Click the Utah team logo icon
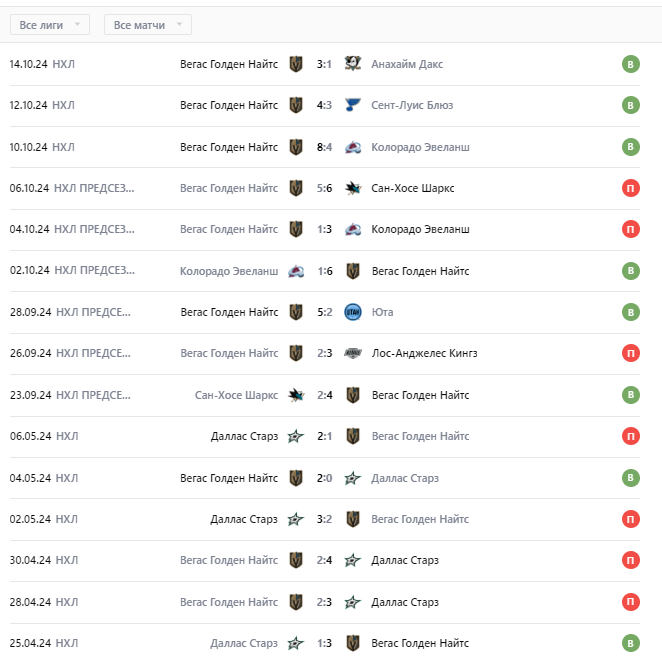 click(x=352, y=312)
